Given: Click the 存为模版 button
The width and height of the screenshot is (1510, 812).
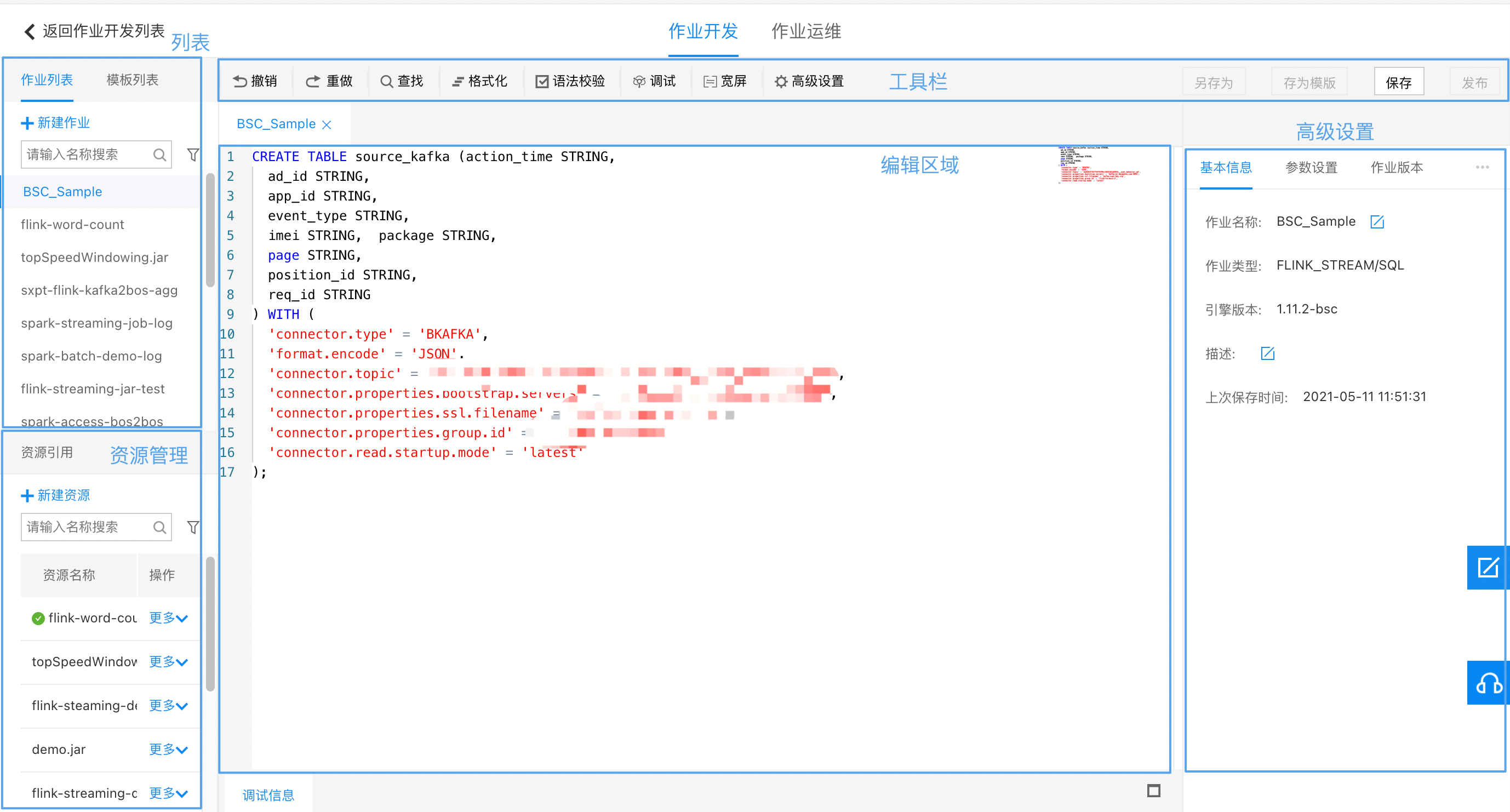Looking at the screenshot, I should pyautogui.click(x=1309, y=83).
